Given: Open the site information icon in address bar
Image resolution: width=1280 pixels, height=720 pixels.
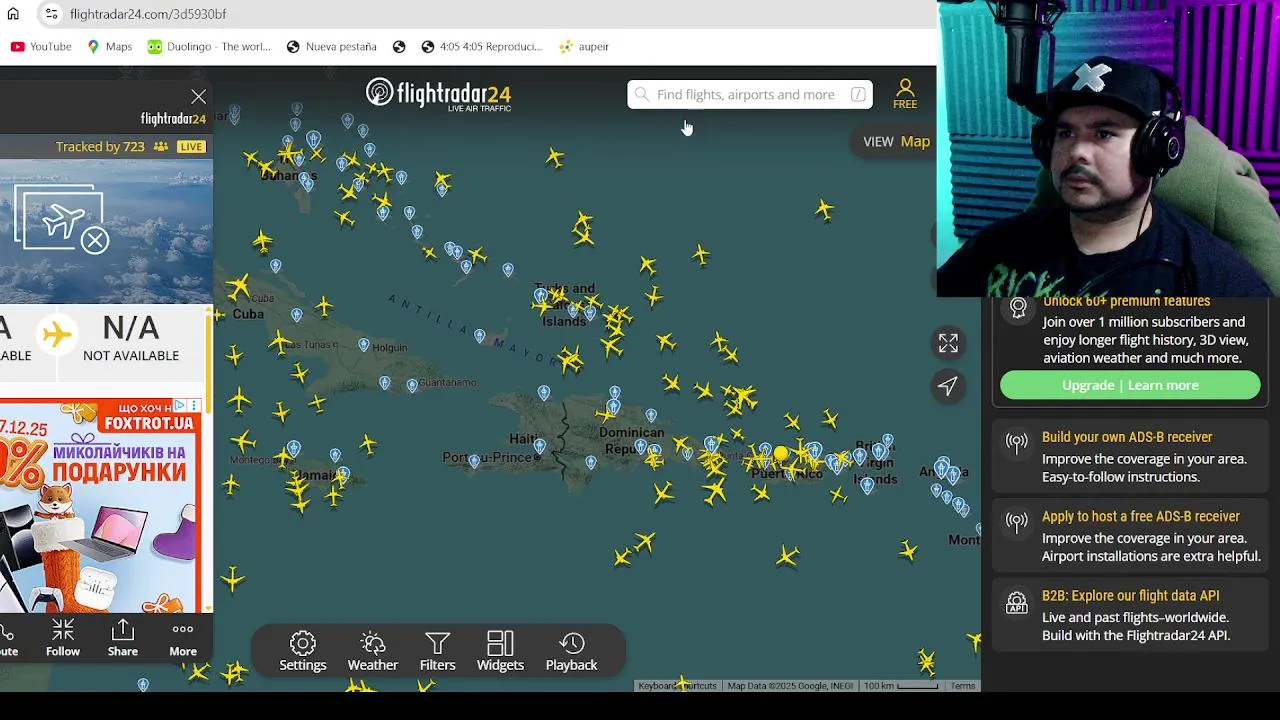Looking at the screenshot, I should pyautogui.click(x=50, y=14).
